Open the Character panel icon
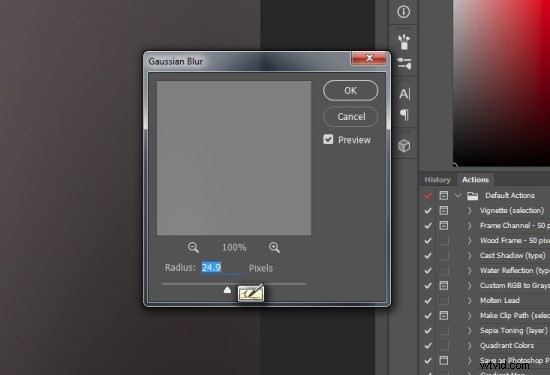This screenshot has width=550, height=375. coord(404,94)
